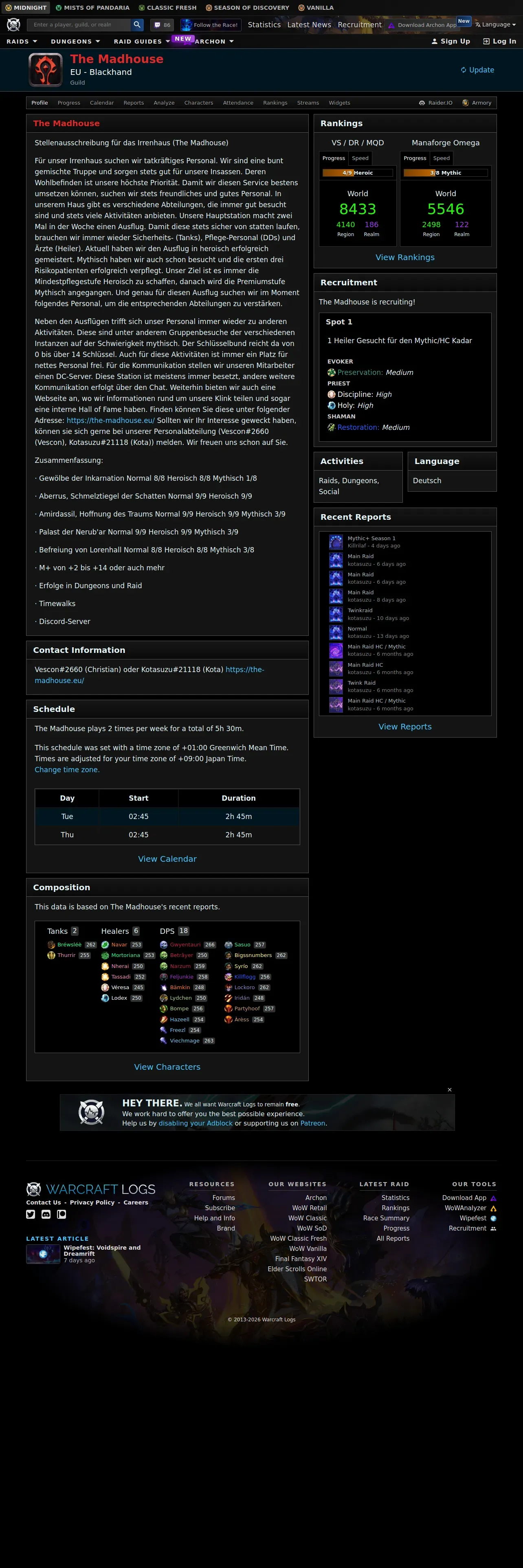The width and height of the screenshot is (523, 1568).
Task: Click the disabling your Adblock link
Action: pos(196,1123)
